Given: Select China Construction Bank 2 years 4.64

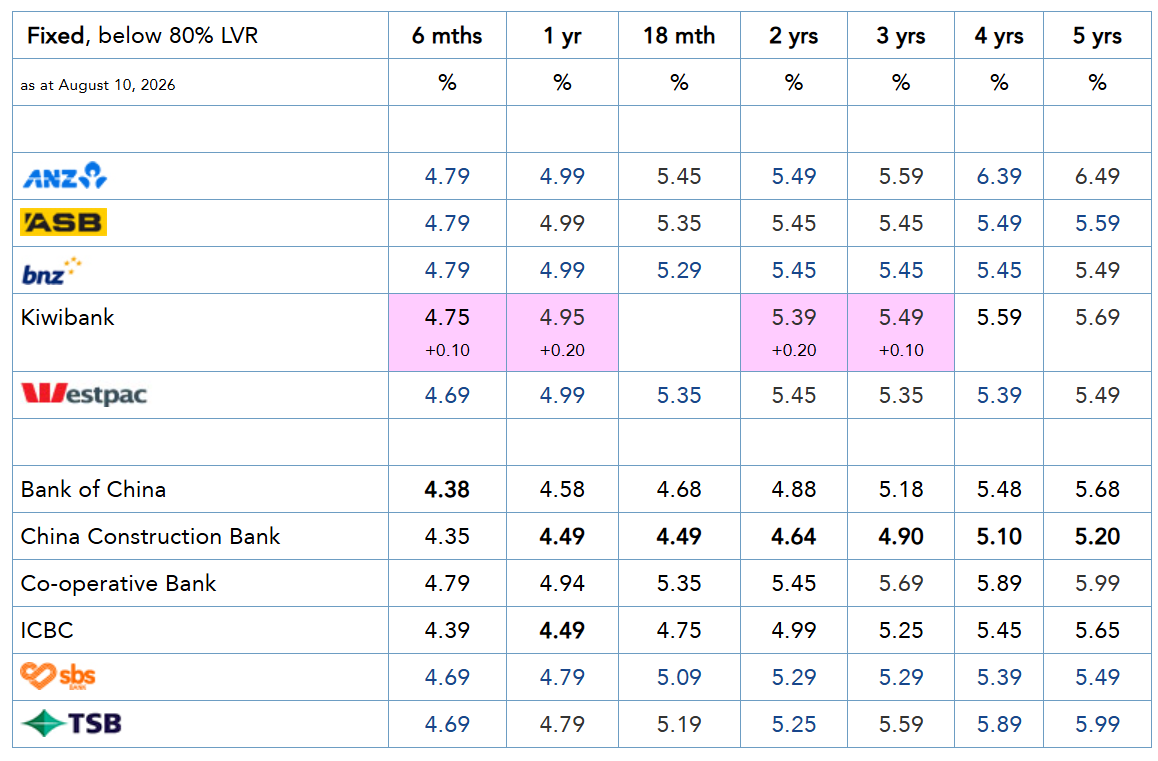Looking at the screenshot, I should pos(794,536).
